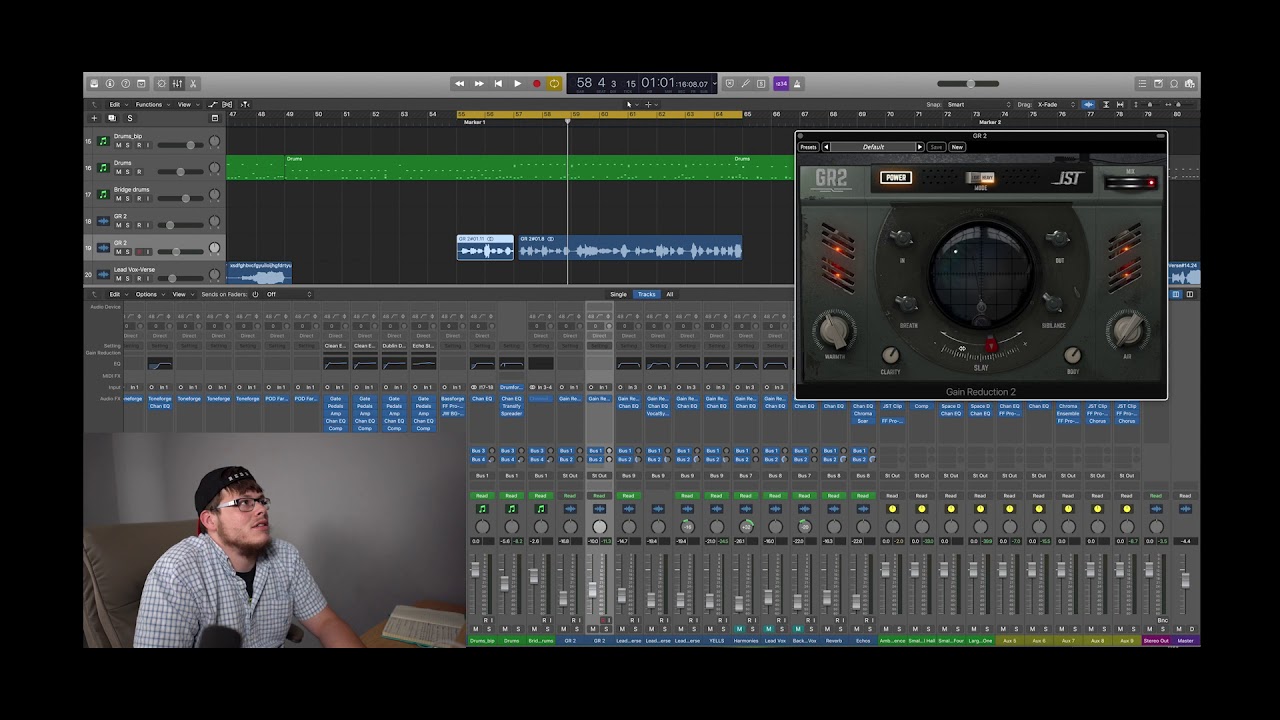
Task: Click the Rewind transport button
Action: pyautogui.click(x=460, y=84)
